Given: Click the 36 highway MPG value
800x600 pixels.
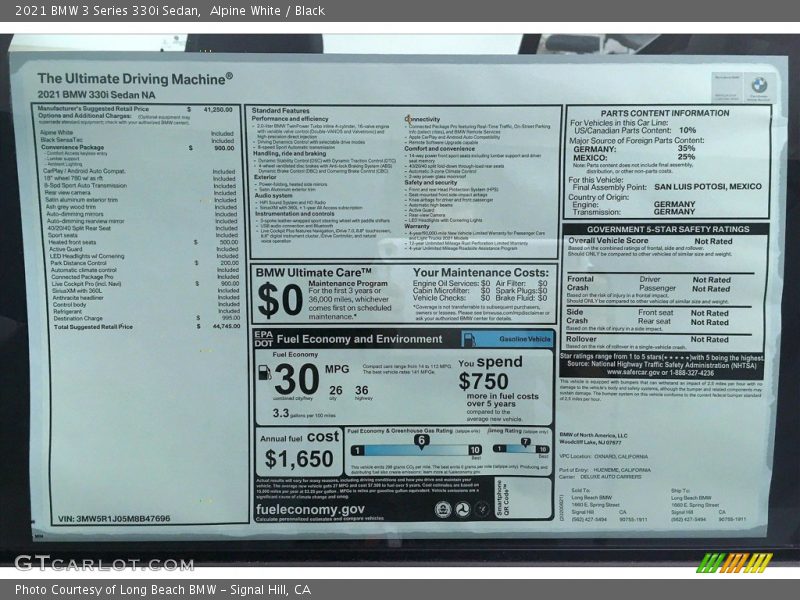Looking at the screenshot, I should tap(362, 390).
